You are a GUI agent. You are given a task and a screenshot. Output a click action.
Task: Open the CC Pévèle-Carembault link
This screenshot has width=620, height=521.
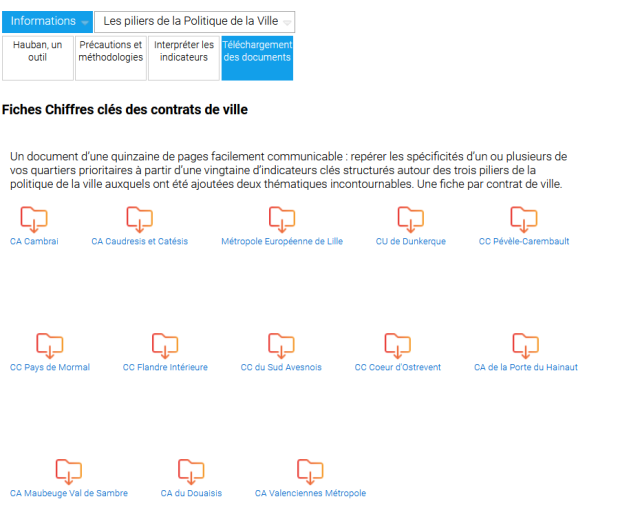pos(524,241)
